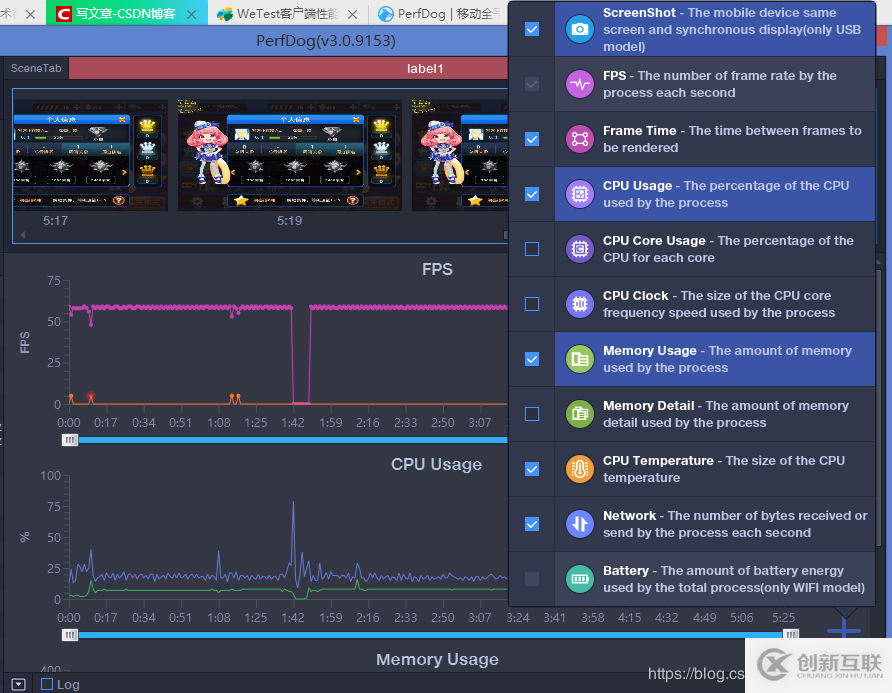892x693 pixels.
Task: Click the ScreenShot camera icon
Action: (x=580, y=29)
